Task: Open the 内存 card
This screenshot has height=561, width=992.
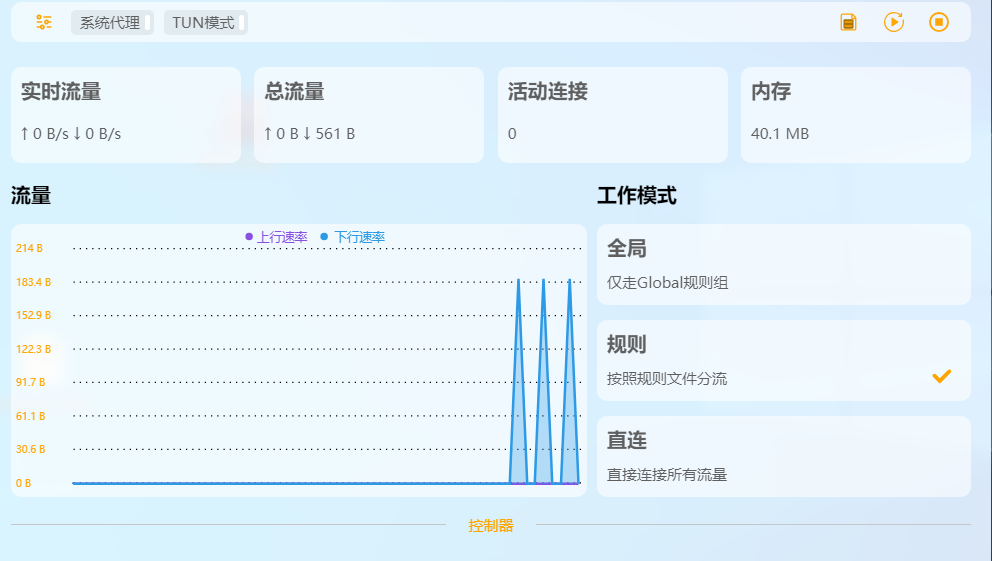Action: [856, 115]
